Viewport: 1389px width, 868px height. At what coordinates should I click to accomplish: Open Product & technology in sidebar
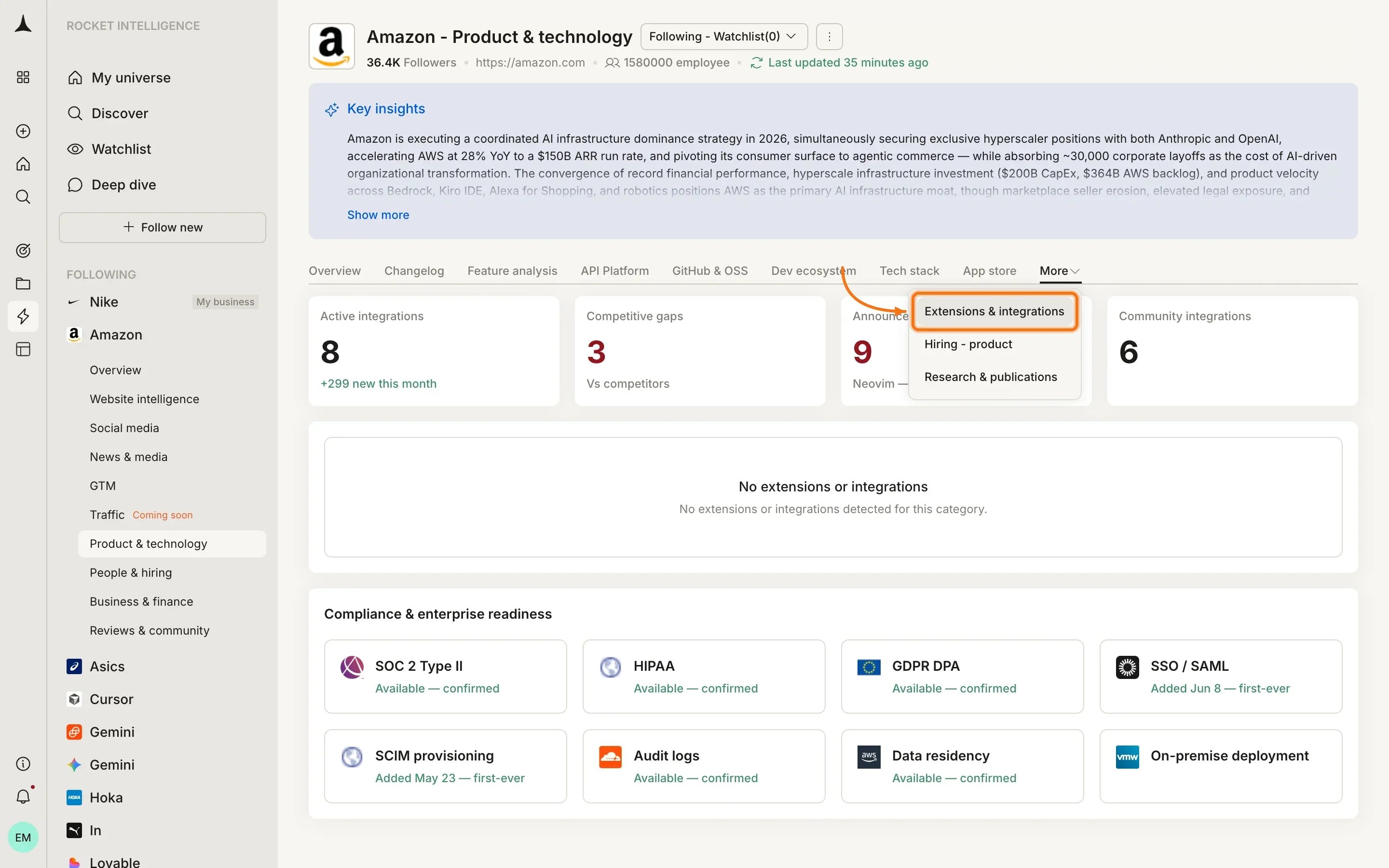(172, 543)
